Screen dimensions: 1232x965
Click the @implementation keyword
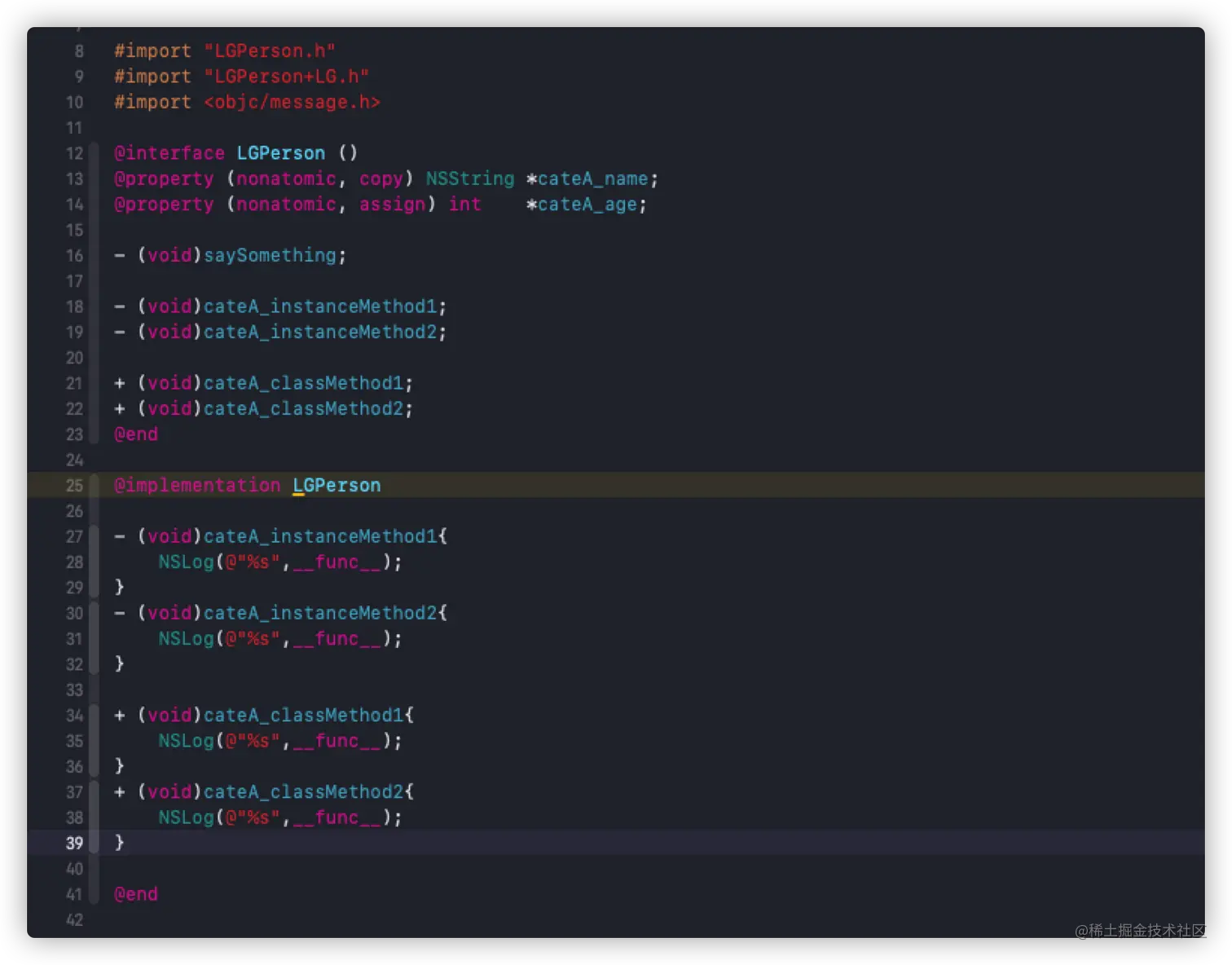(197, 486)
